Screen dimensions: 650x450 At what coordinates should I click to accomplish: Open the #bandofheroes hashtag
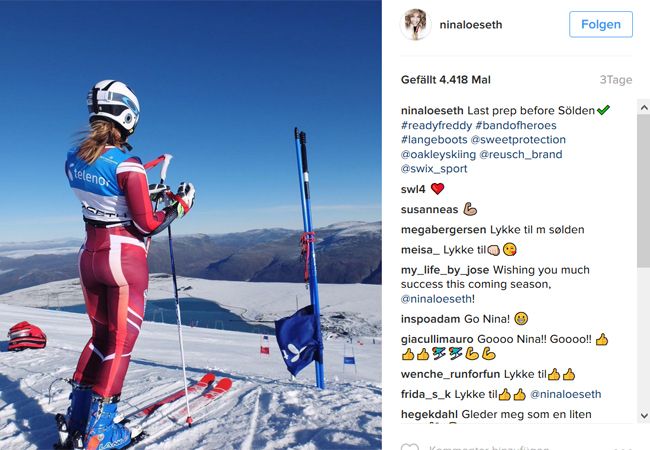516,125
